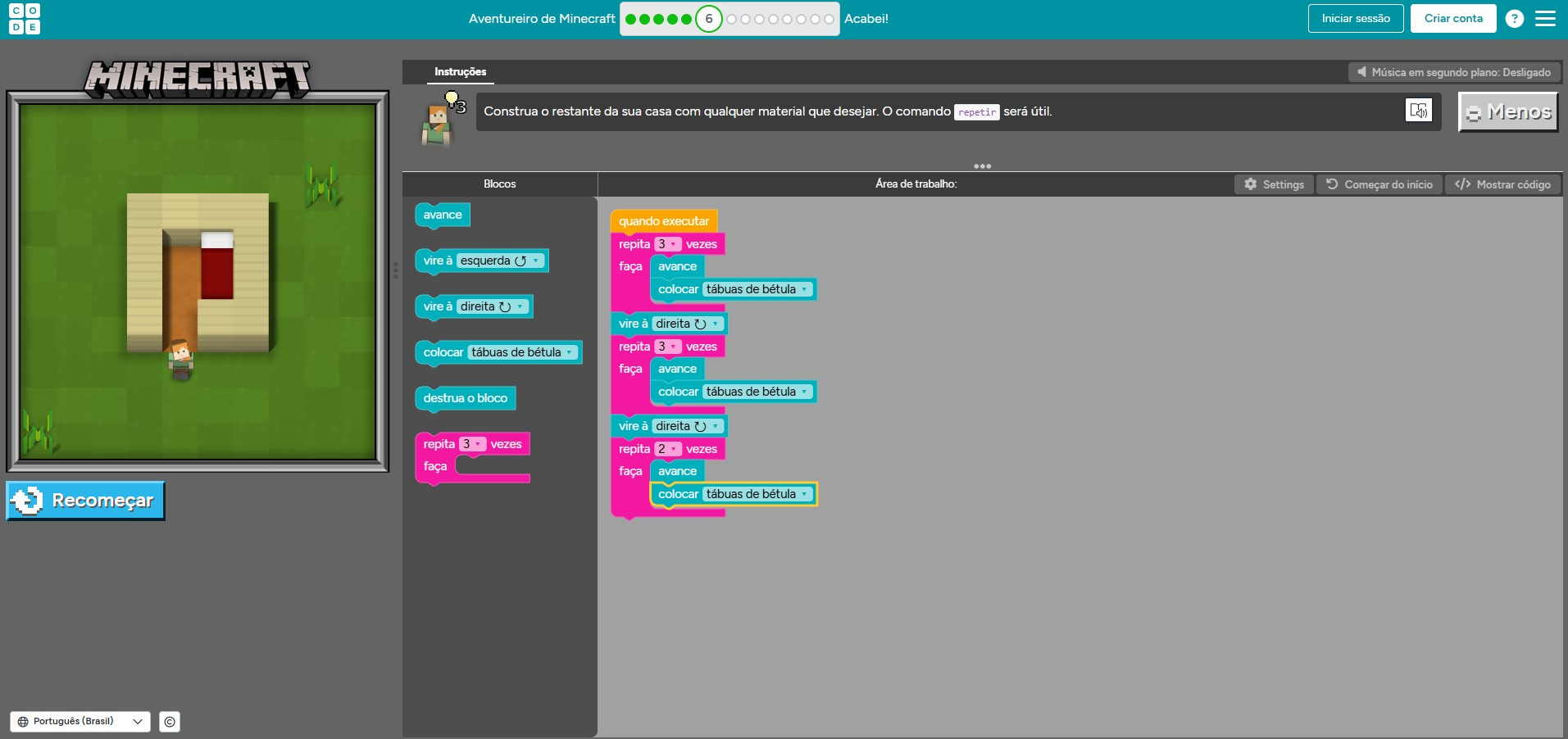Open the Português (Brasil) language dropdown

pyautogui.click(x=80, y=722)
